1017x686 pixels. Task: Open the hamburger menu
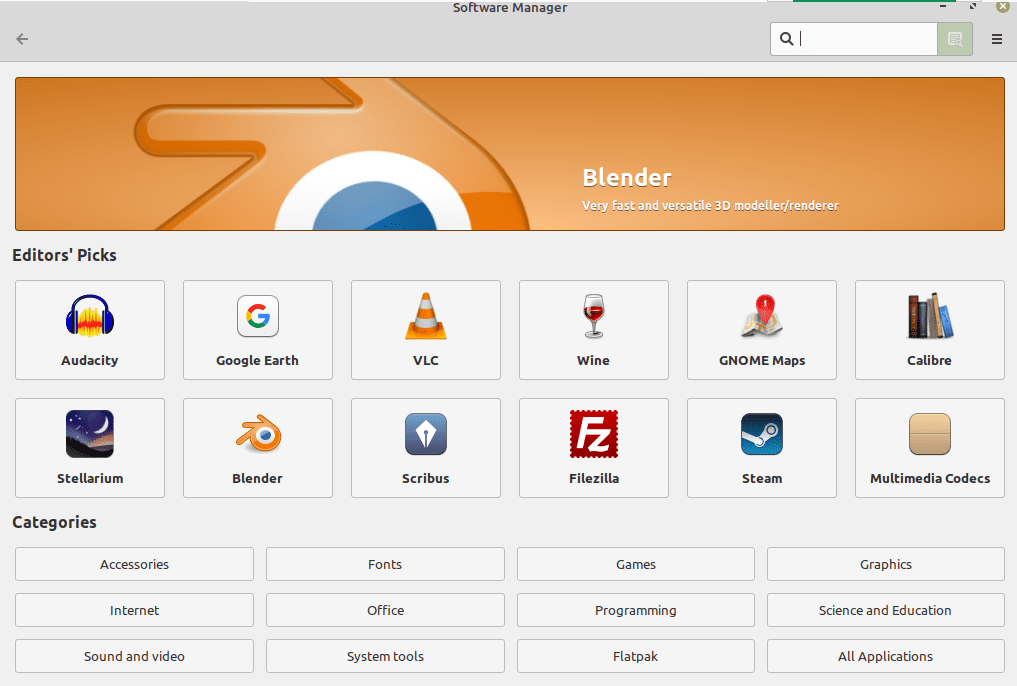[x=996, y=39]
